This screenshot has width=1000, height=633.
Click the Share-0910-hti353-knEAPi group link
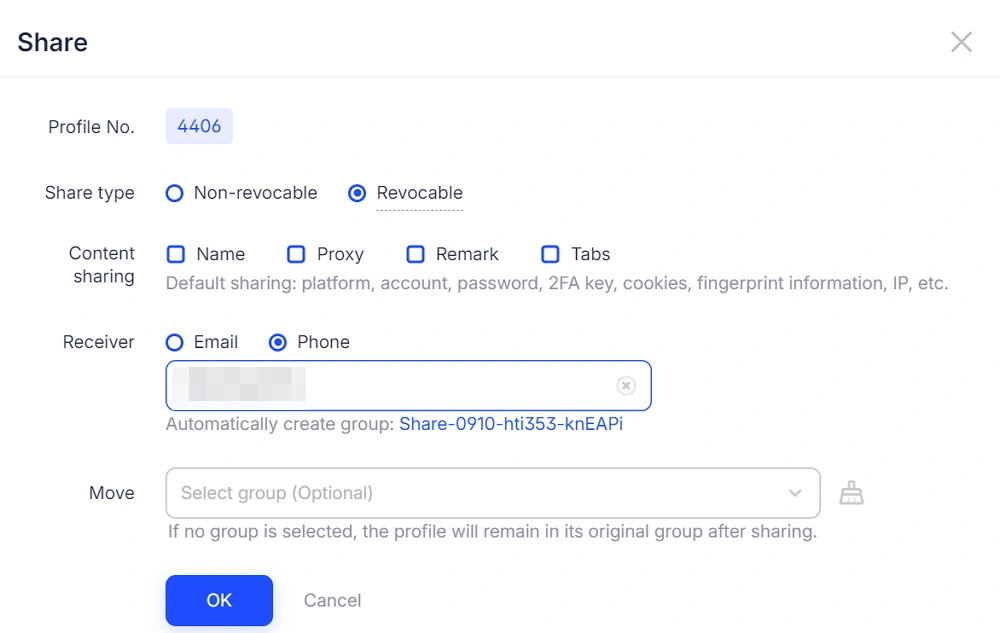(x=511, y=424)
